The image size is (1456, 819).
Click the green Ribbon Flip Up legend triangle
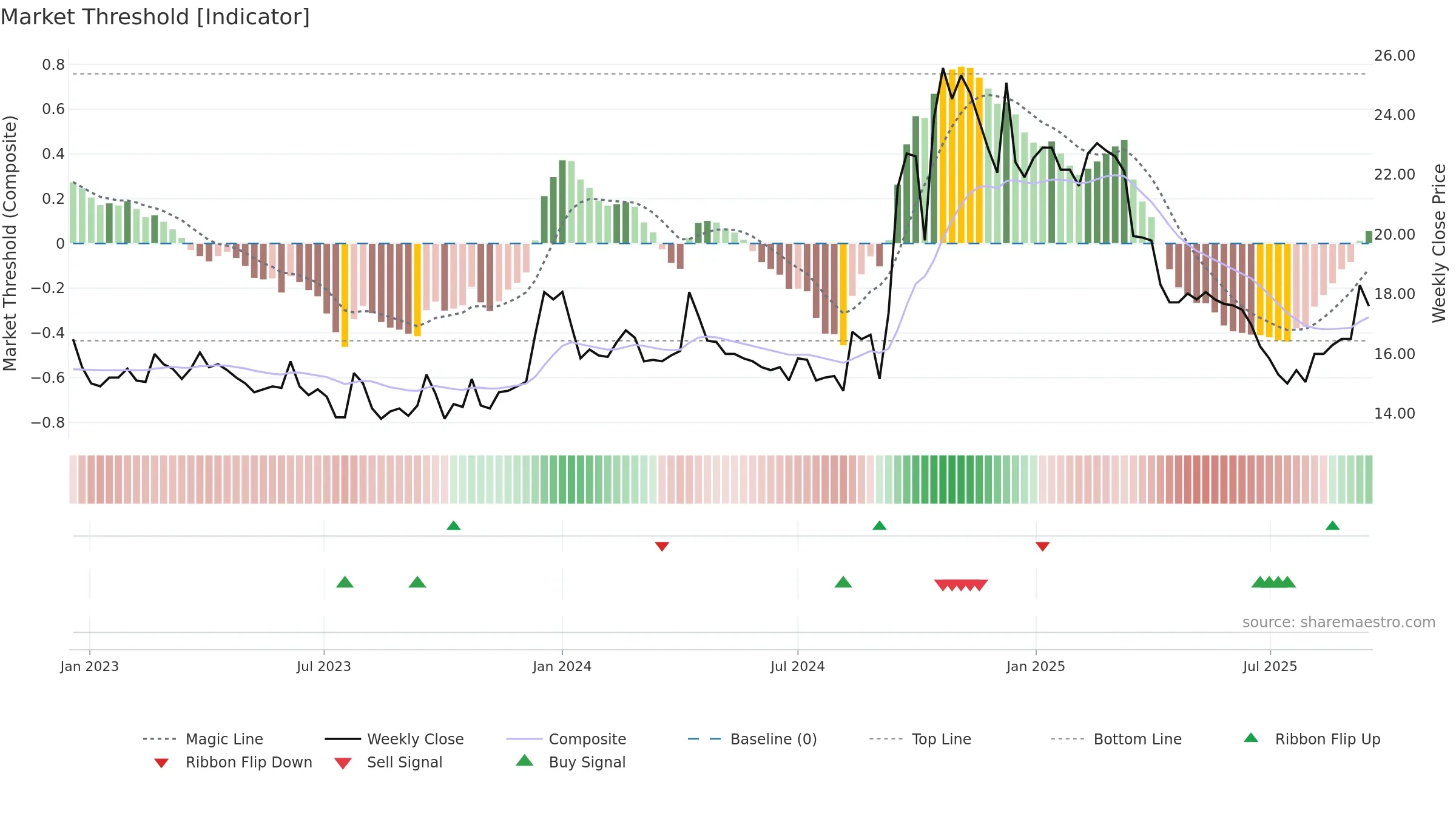[1251, 738]
